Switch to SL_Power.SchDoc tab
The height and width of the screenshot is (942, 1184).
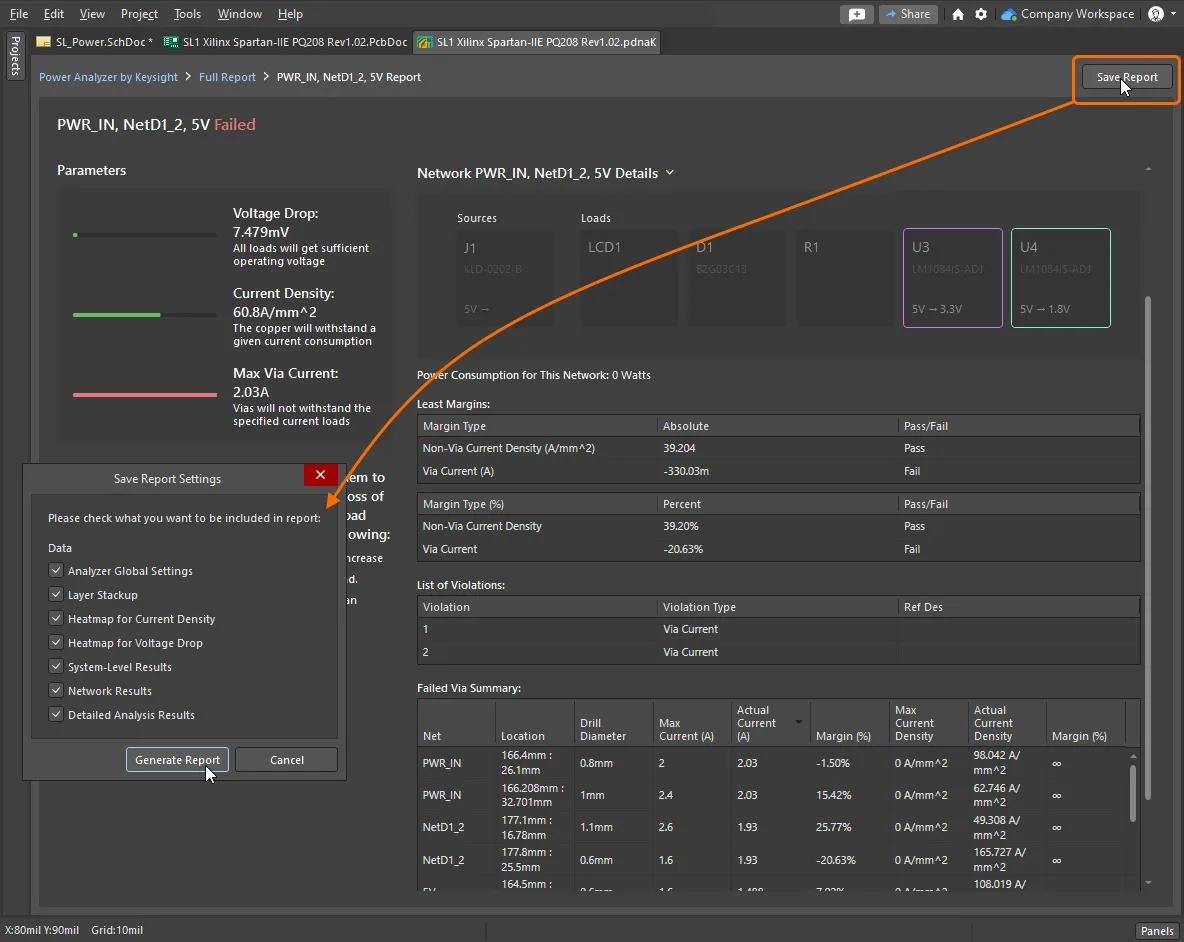point(96,42)
